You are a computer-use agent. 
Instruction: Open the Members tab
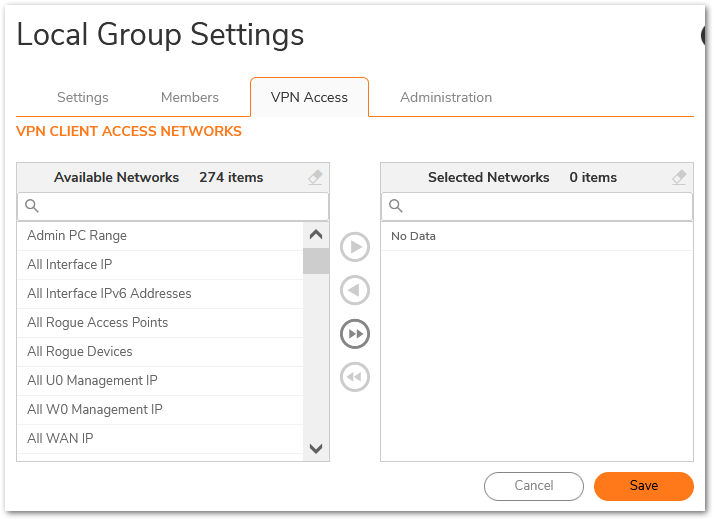click(x=190, y=97)
